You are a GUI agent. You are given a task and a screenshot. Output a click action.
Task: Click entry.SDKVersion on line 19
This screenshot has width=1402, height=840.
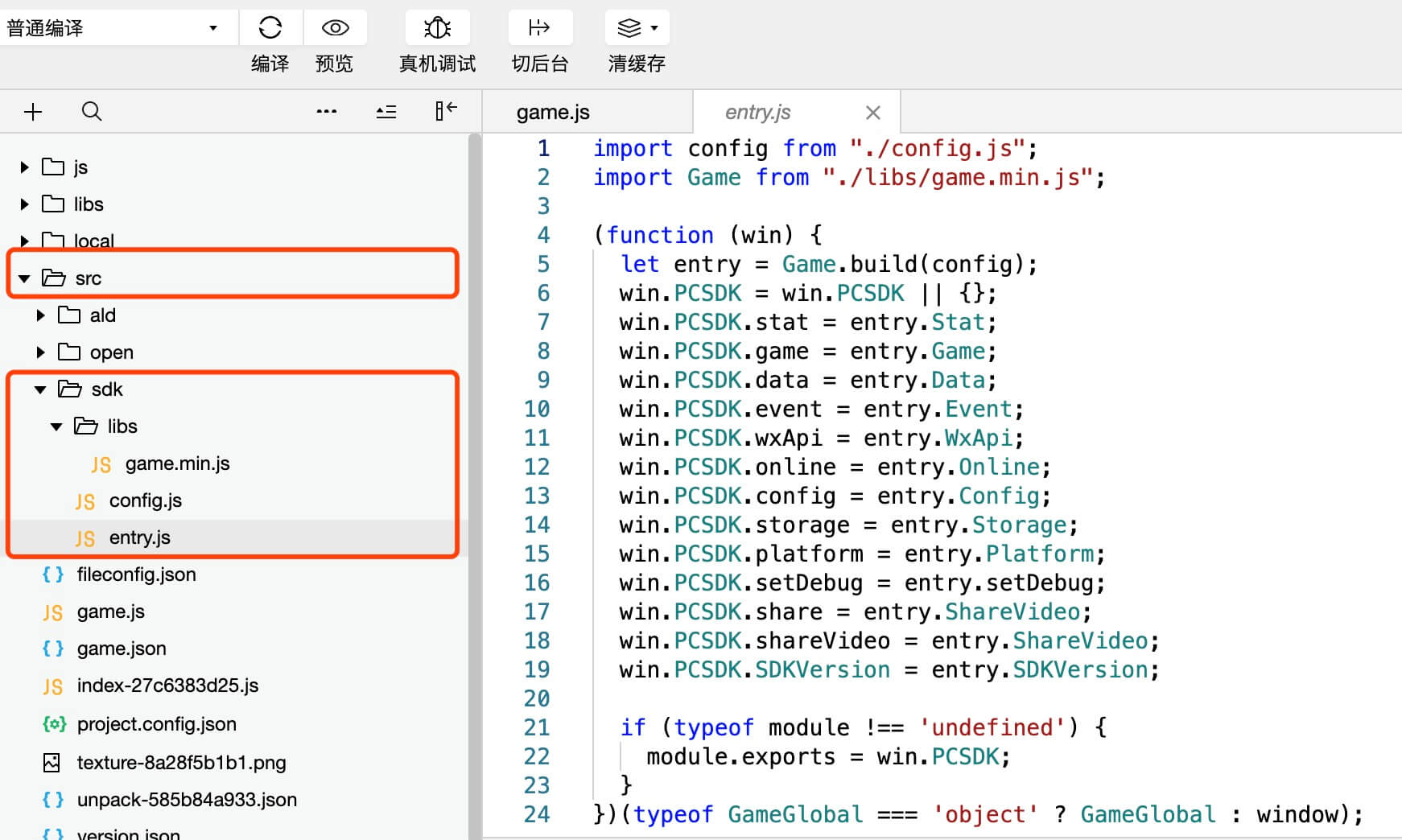tap(1040, 669)
